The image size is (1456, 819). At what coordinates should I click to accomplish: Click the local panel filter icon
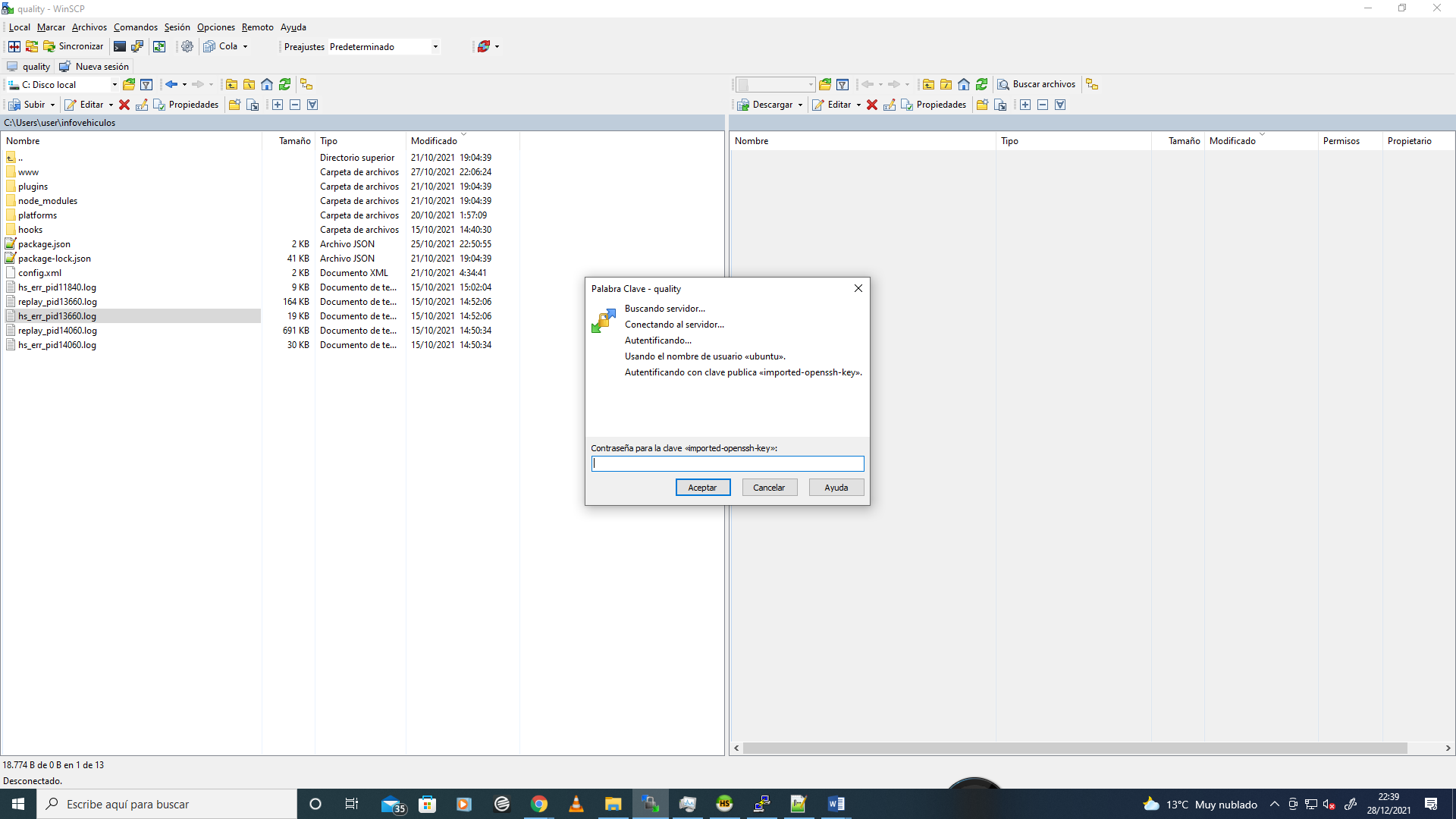pyautogui.click(x=146, y=85)
